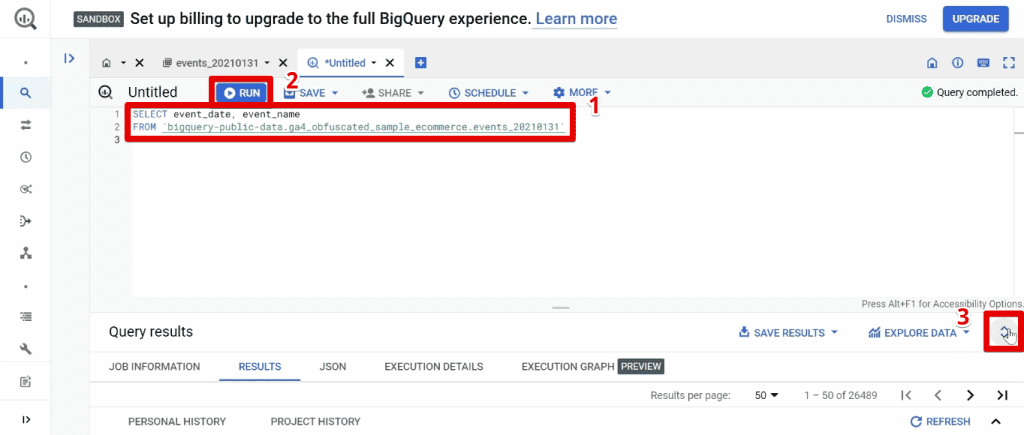Open the MORE gear dropdown
The height and width of the screenshot is (435, 1024).
click(x=581, y=93)
